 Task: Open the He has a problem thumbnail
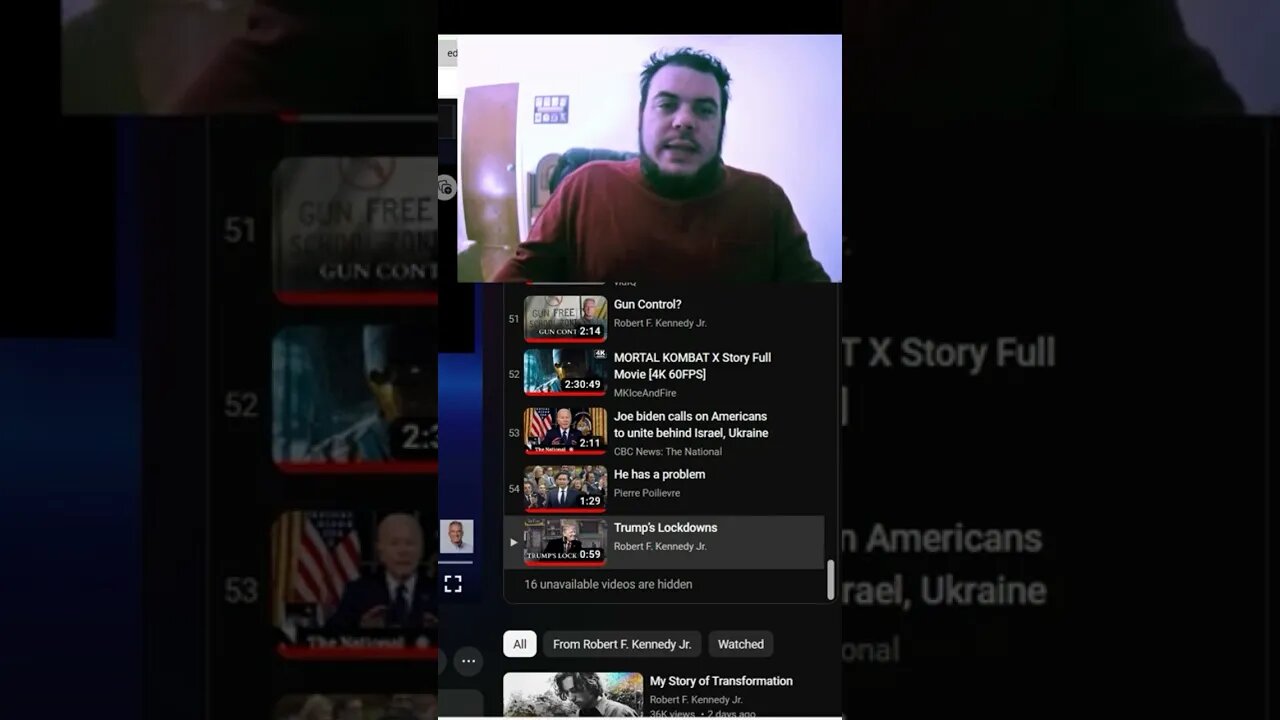[x=565, y=489]
